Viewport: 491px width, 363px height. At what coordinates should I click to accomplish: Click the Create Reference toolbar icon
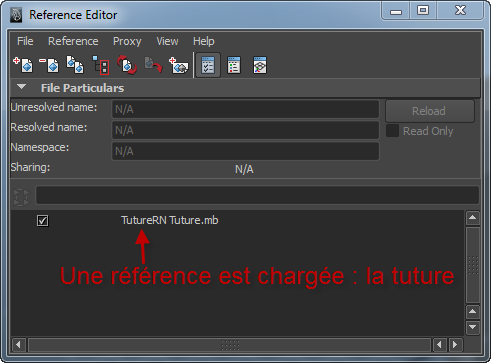[23, 65]
